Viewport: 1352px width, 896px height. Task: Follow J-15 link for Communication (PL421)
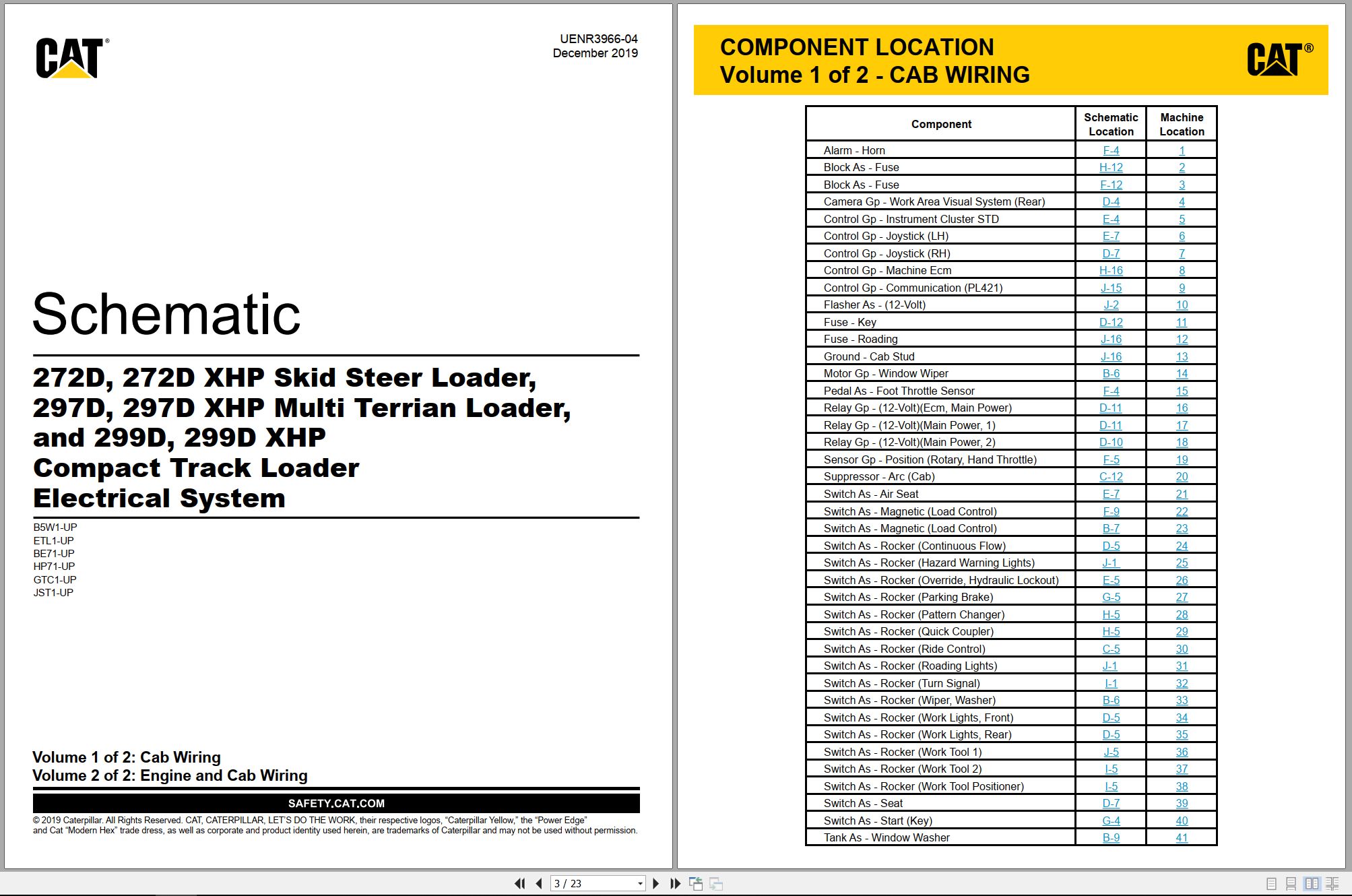tap(1111, 288)
